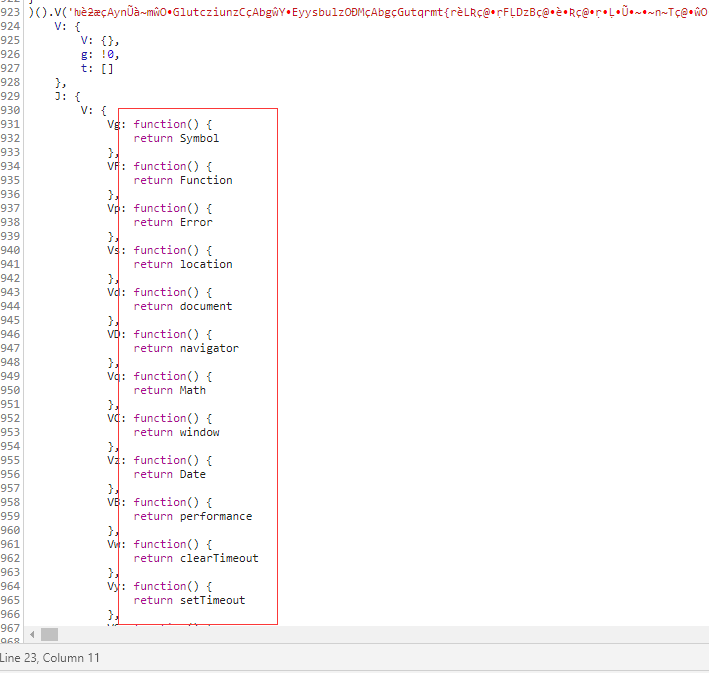Click the horizontal scrollbar left arrow
The width and height of the screenshot is (709, 673).
(32, 635)
